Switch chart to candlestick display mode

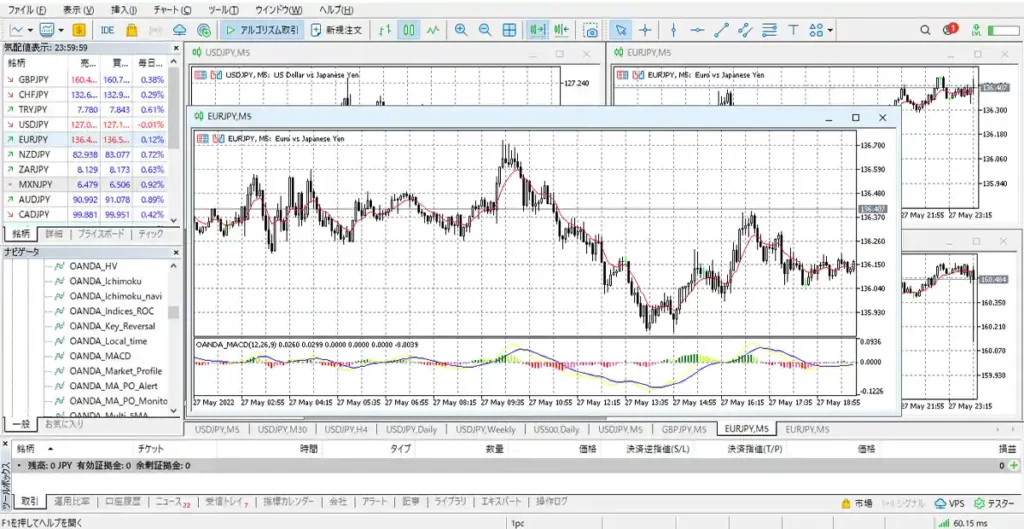coord(409,30)
